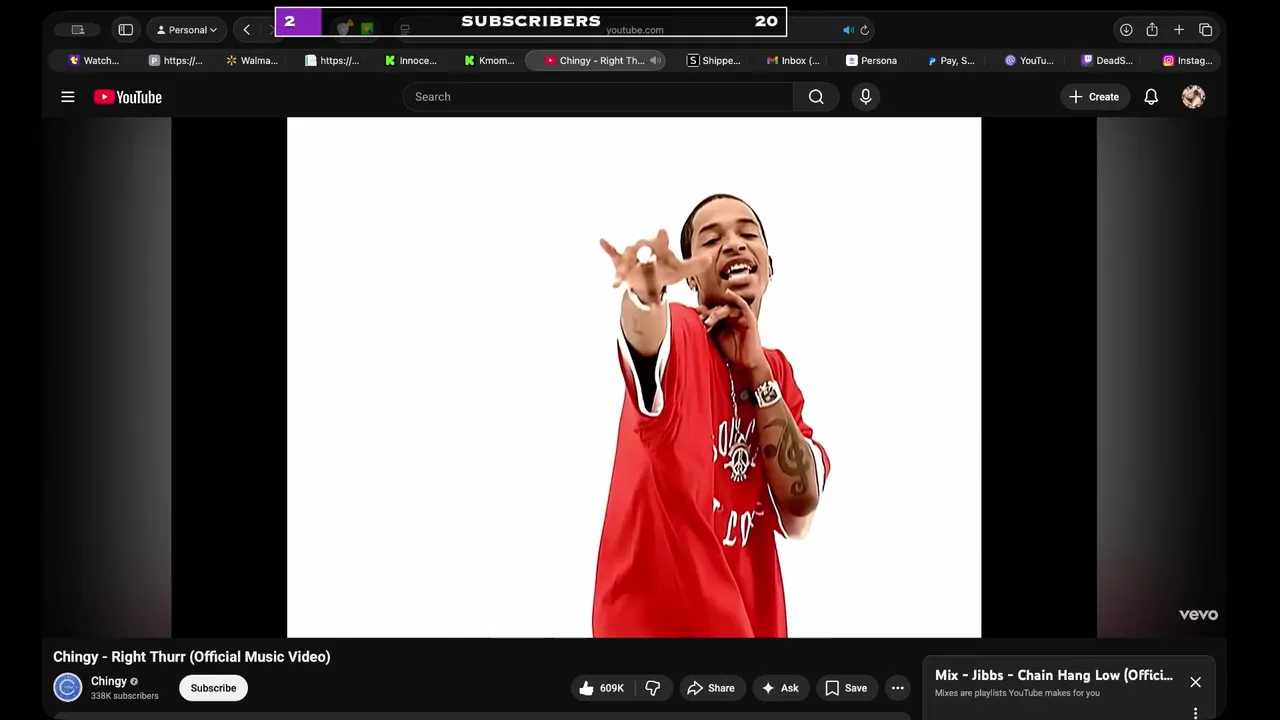Toggle Safari sidebar button
Image resolution: width=1280 pixels, height=720 pixels.
126,30
